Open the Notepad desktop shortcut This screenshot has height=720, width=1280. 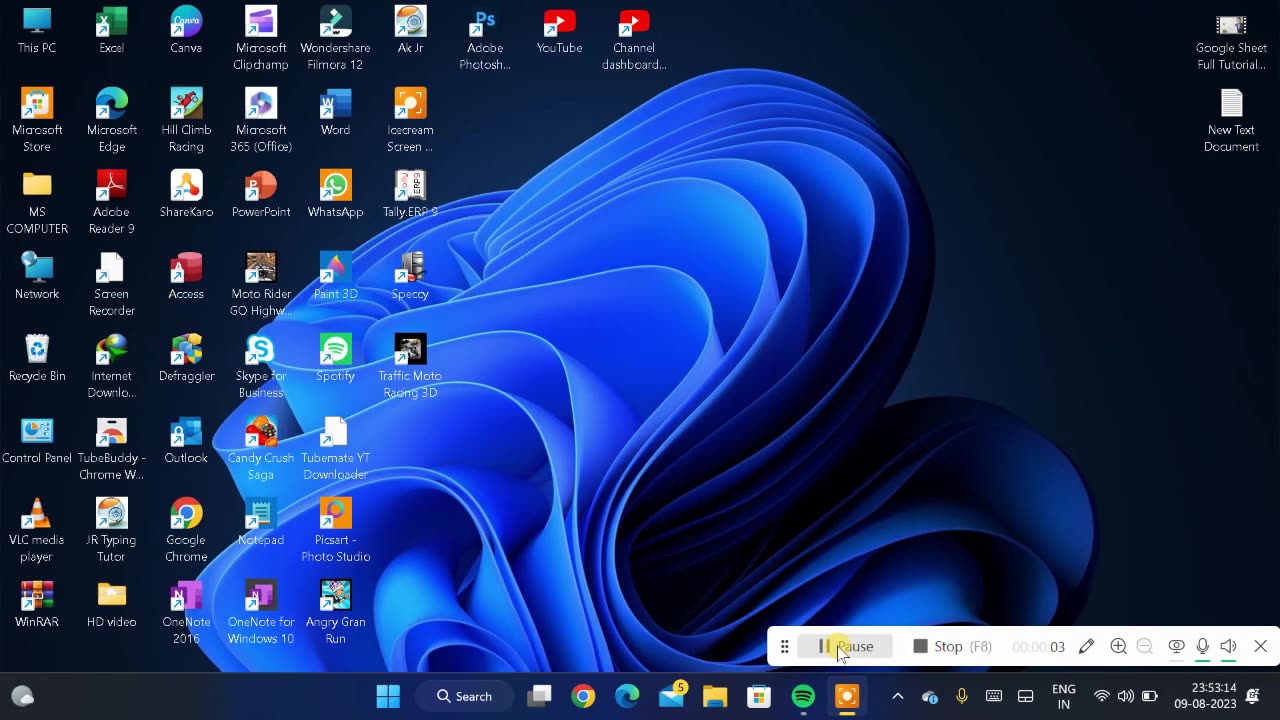[260, 523]
